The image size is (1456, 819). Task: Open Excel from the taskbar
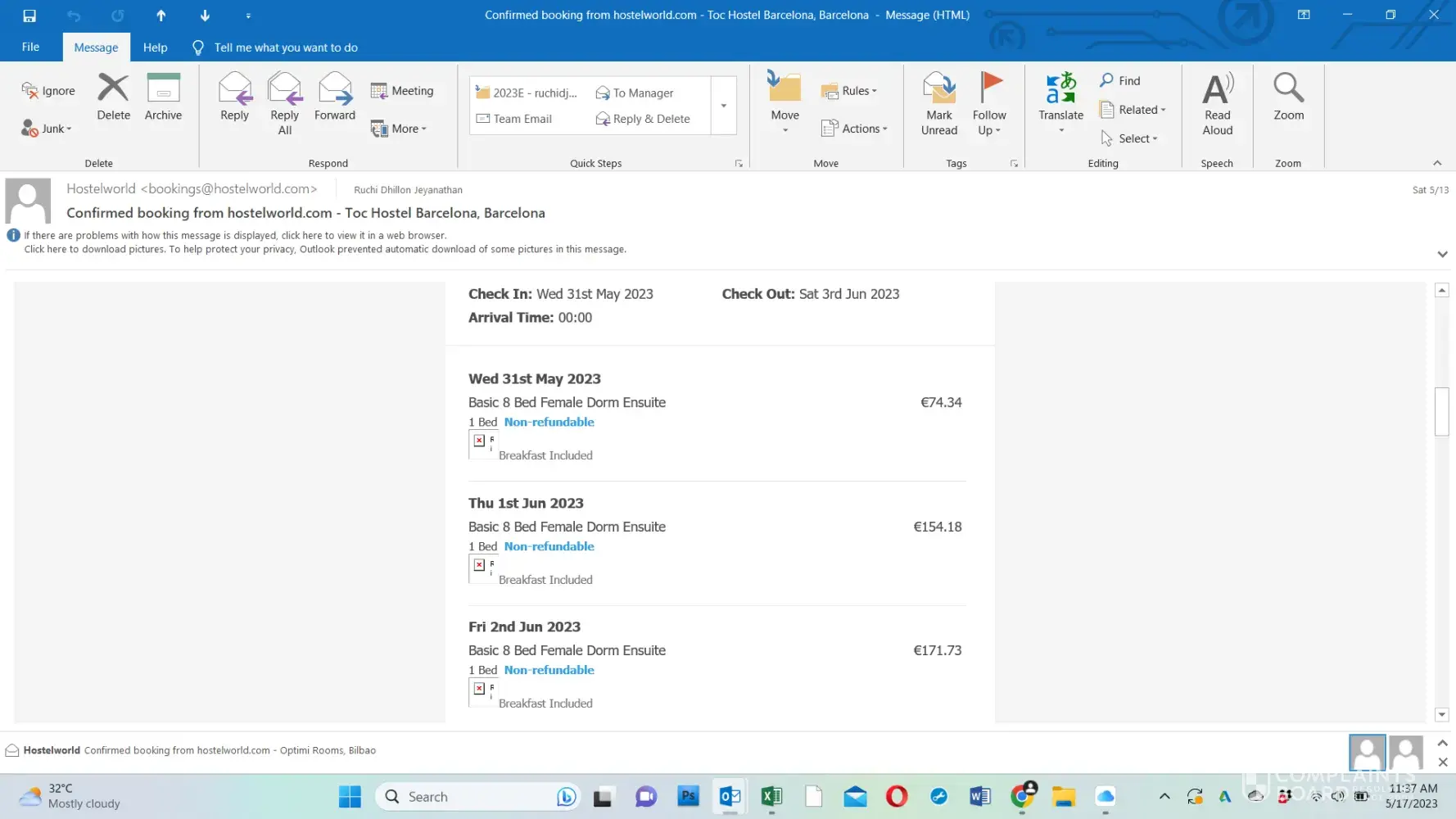click(771, 796)
